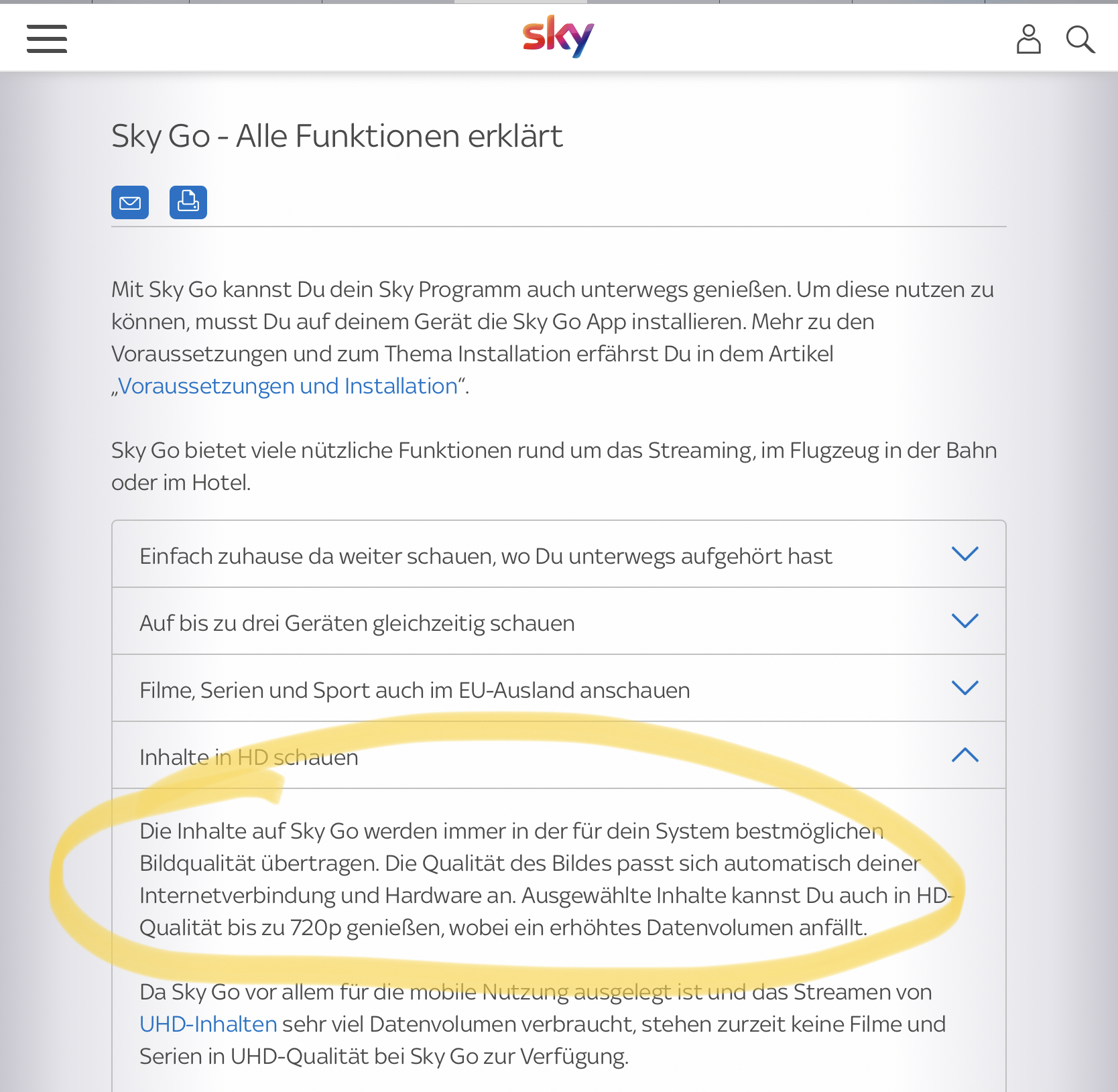The image size is (1118, 1092).
Task: Print the article using the printer icon
Action: tap(188, 202)
